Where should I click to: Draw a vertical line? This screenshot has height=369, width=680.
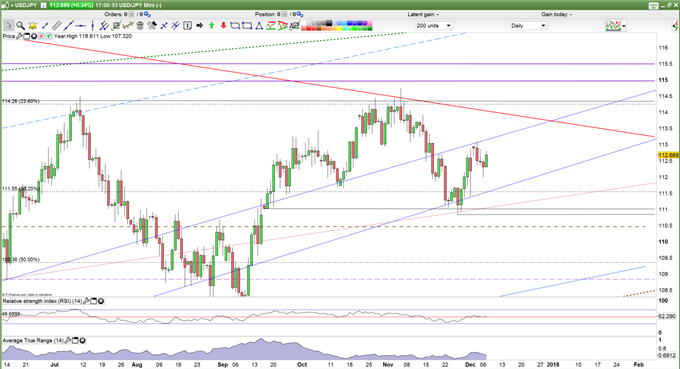click(x=92, y=26)
